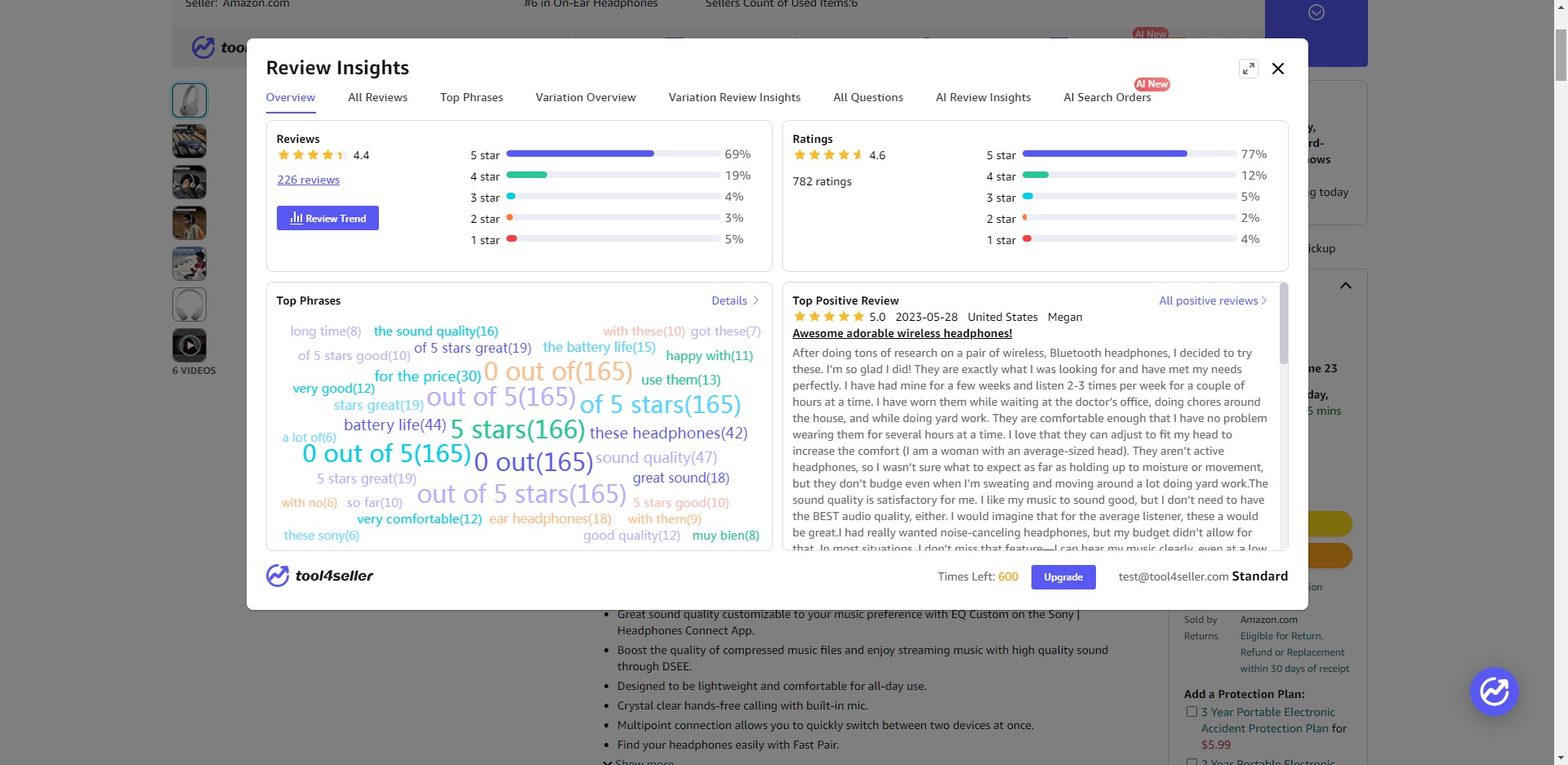Click the Times Left 600 counter
This screenshot has height=765, width=1568.
coord(978,576)
